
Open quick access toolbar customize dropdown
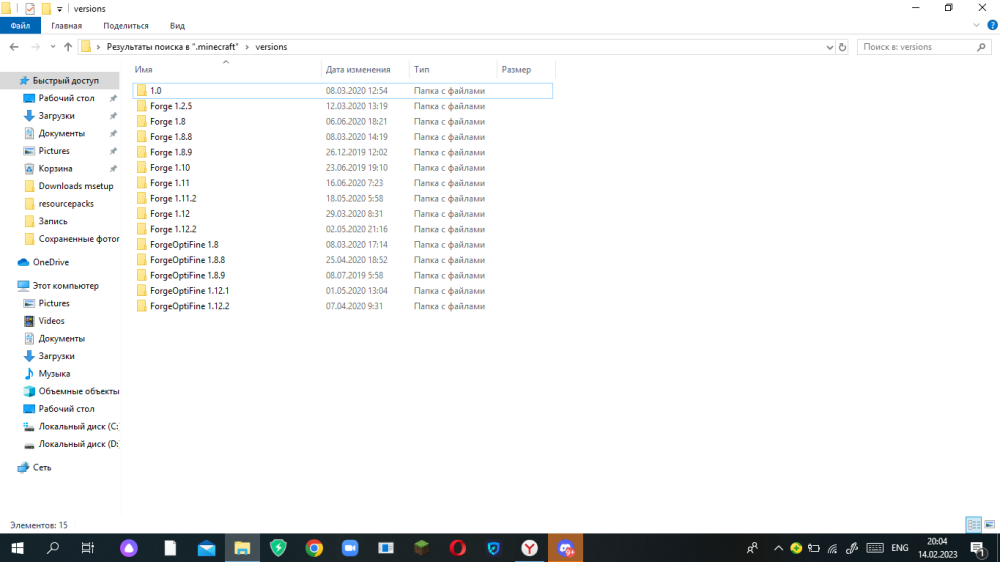coord(59,9)
